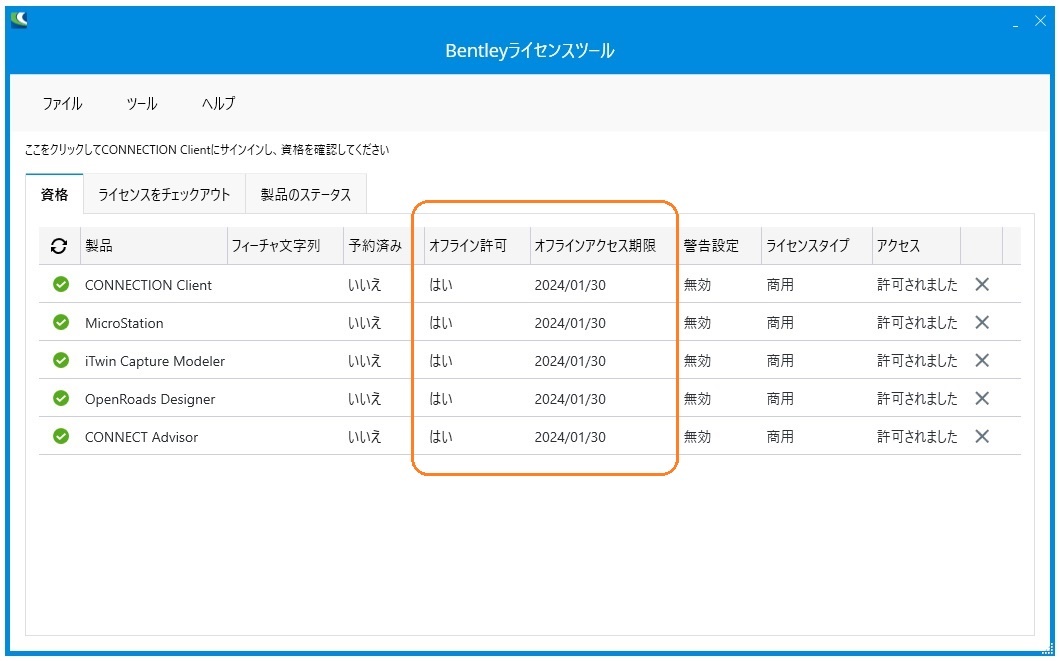Click the refresh icon in table header
Screen dimensions: 1059x661
59,246
